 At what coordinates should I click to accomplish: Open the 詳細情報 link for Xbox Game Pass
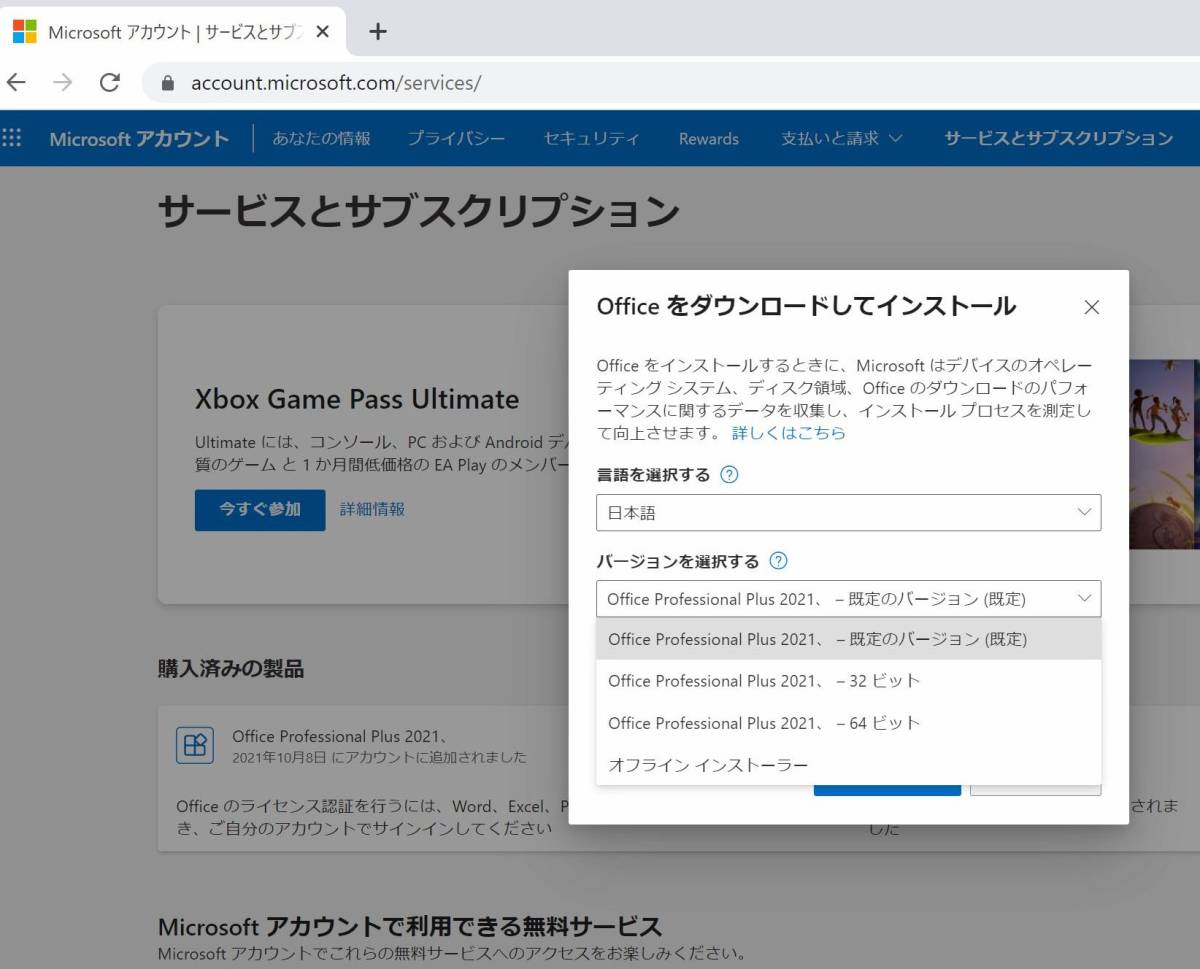[x=372, y=509]
